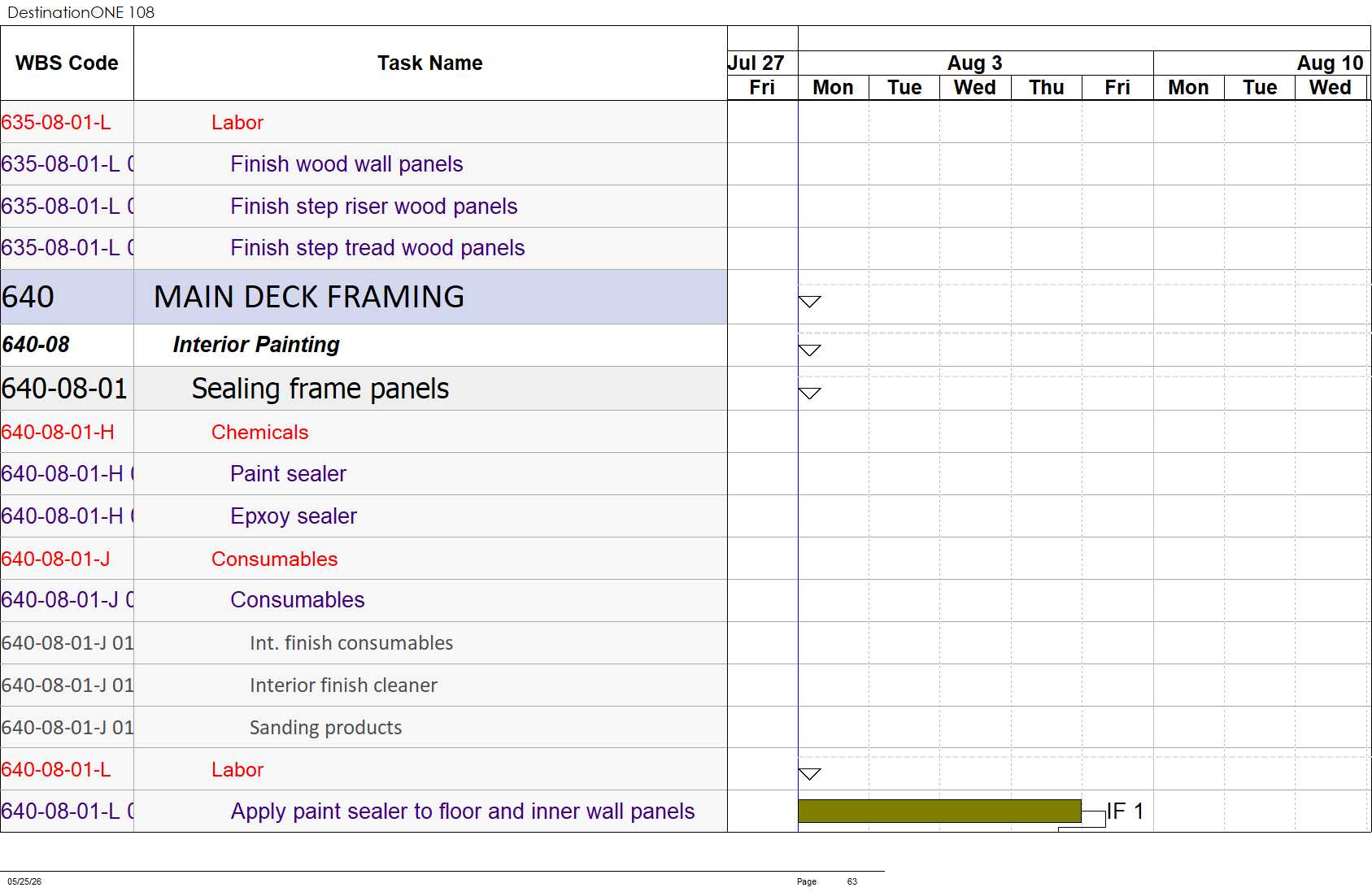Select the Interior finish cleaner task

343,685
